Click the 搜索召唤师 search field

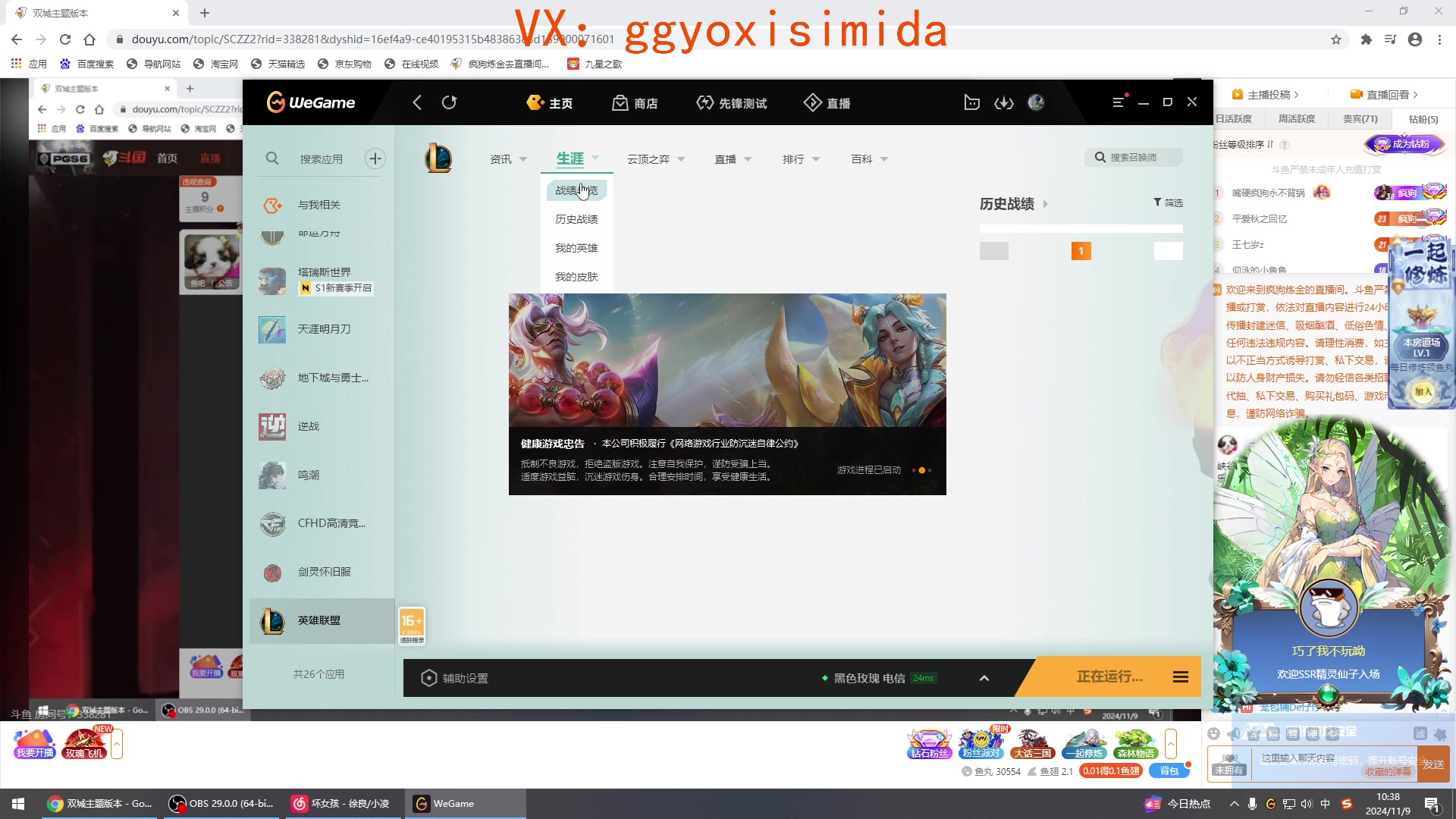(x=1134, y=157)
